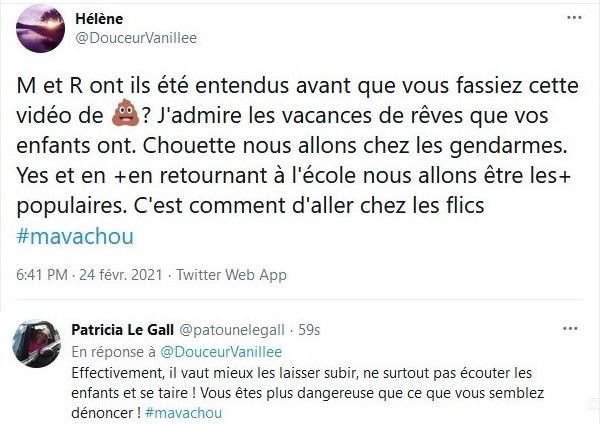The image size is (600, 424).
Task: Click Patricia Le Gall's profile avatar
Action: [35, 344]
